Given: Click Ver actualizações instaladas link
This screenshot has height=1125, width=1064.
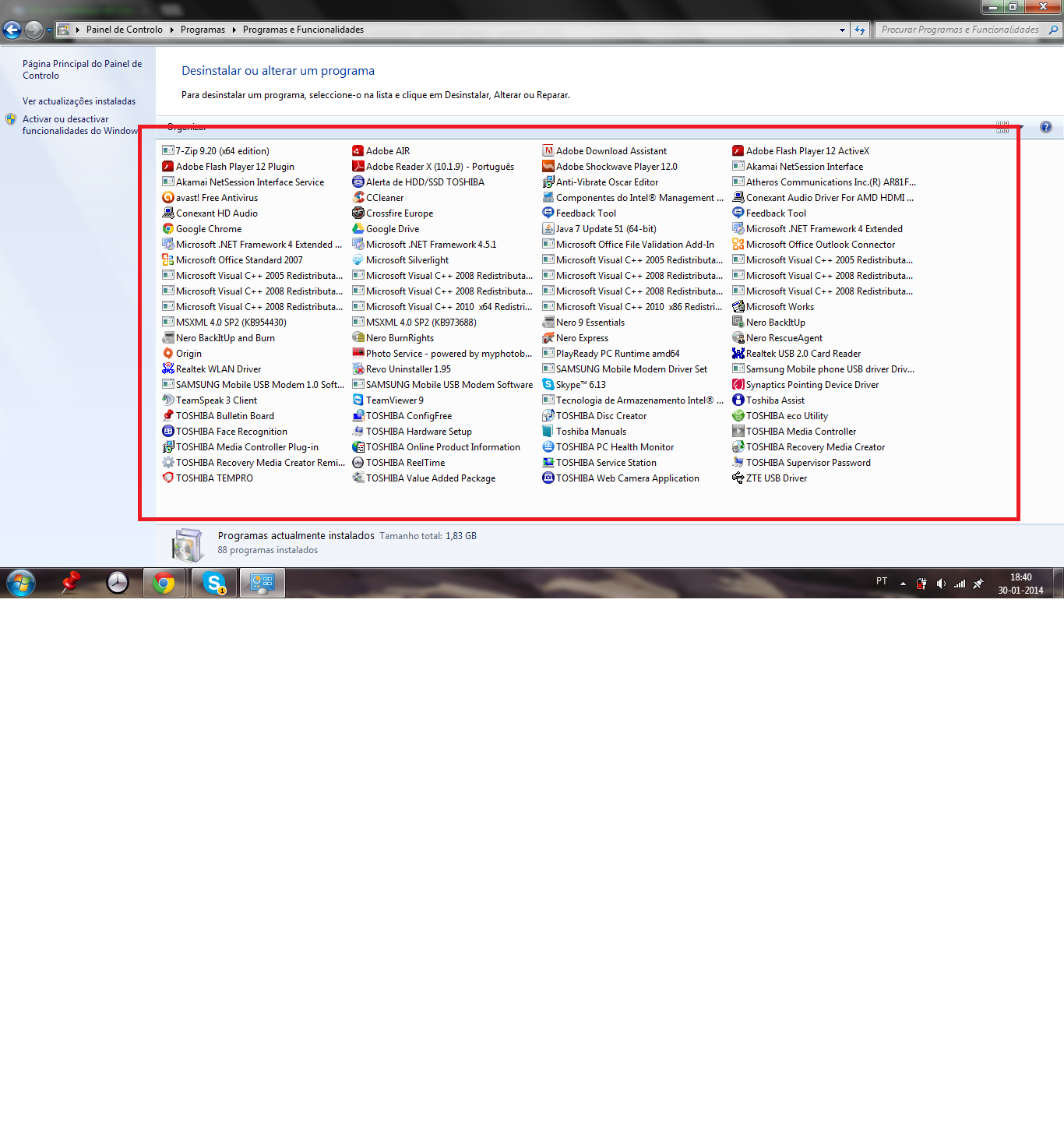Looking at the screenshot, I should pyautogui.click(x=79, y=101).
